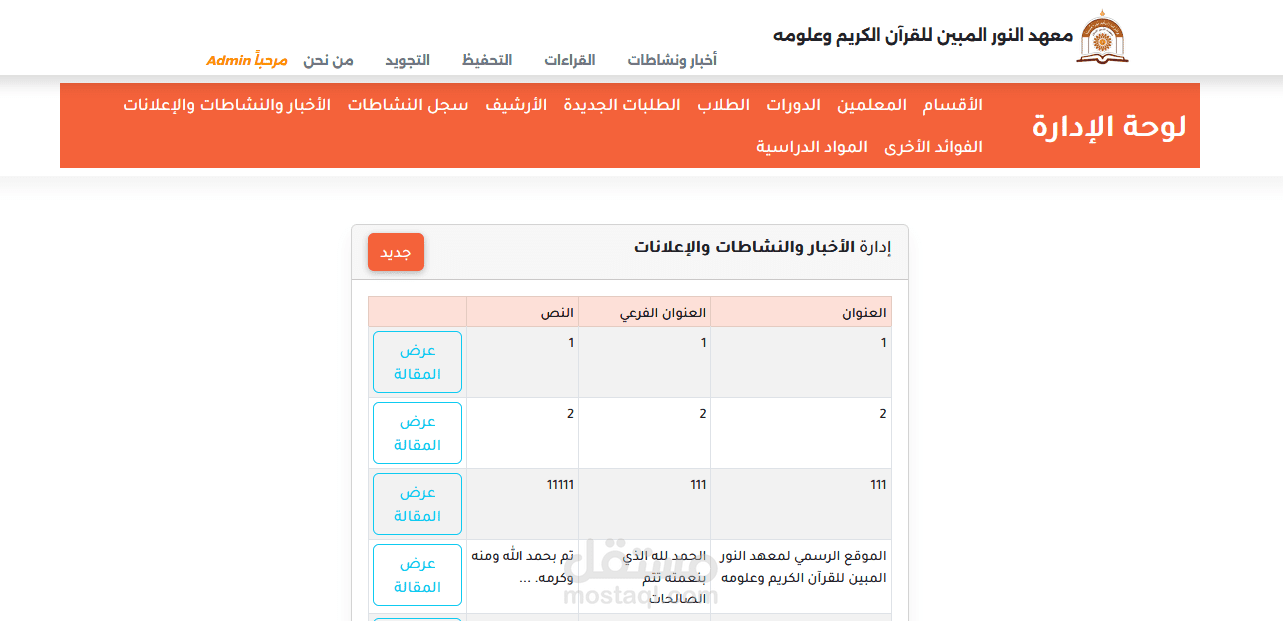
Task: Open أخبار ونشاطات in top navigation
Action: [x=672, y=60]
